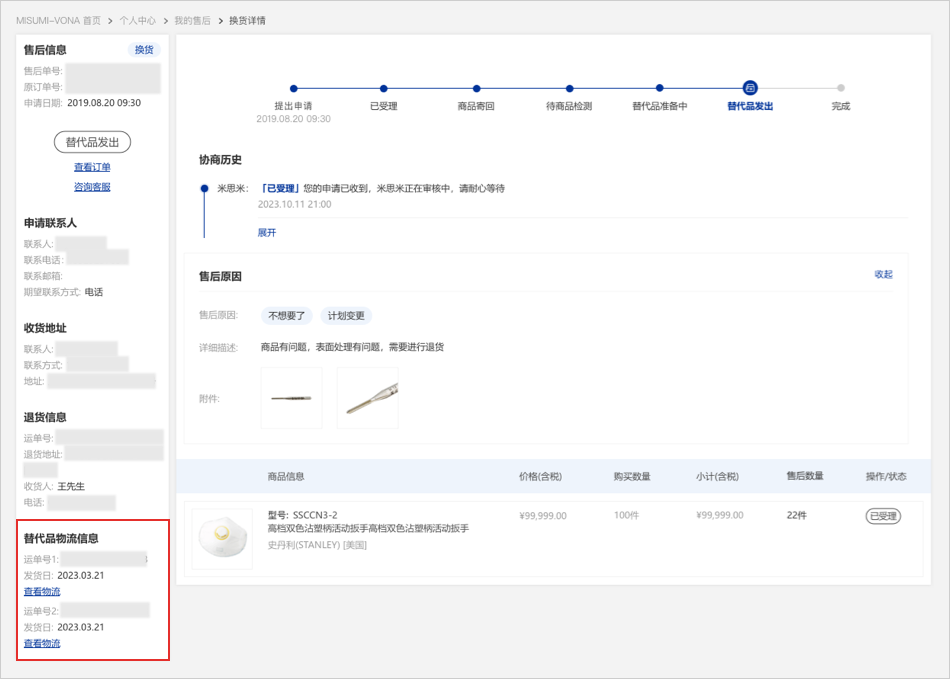Navigate to 我的售后 breadcrumb

point(192,20)
